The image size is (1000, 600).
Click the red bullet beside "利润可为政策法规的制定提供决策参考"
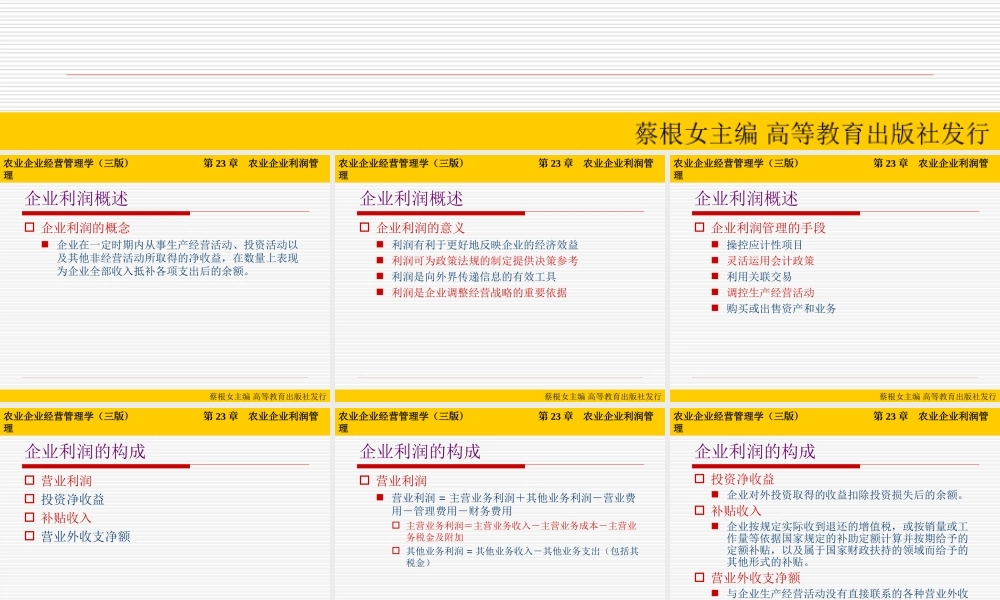(379, 260)
